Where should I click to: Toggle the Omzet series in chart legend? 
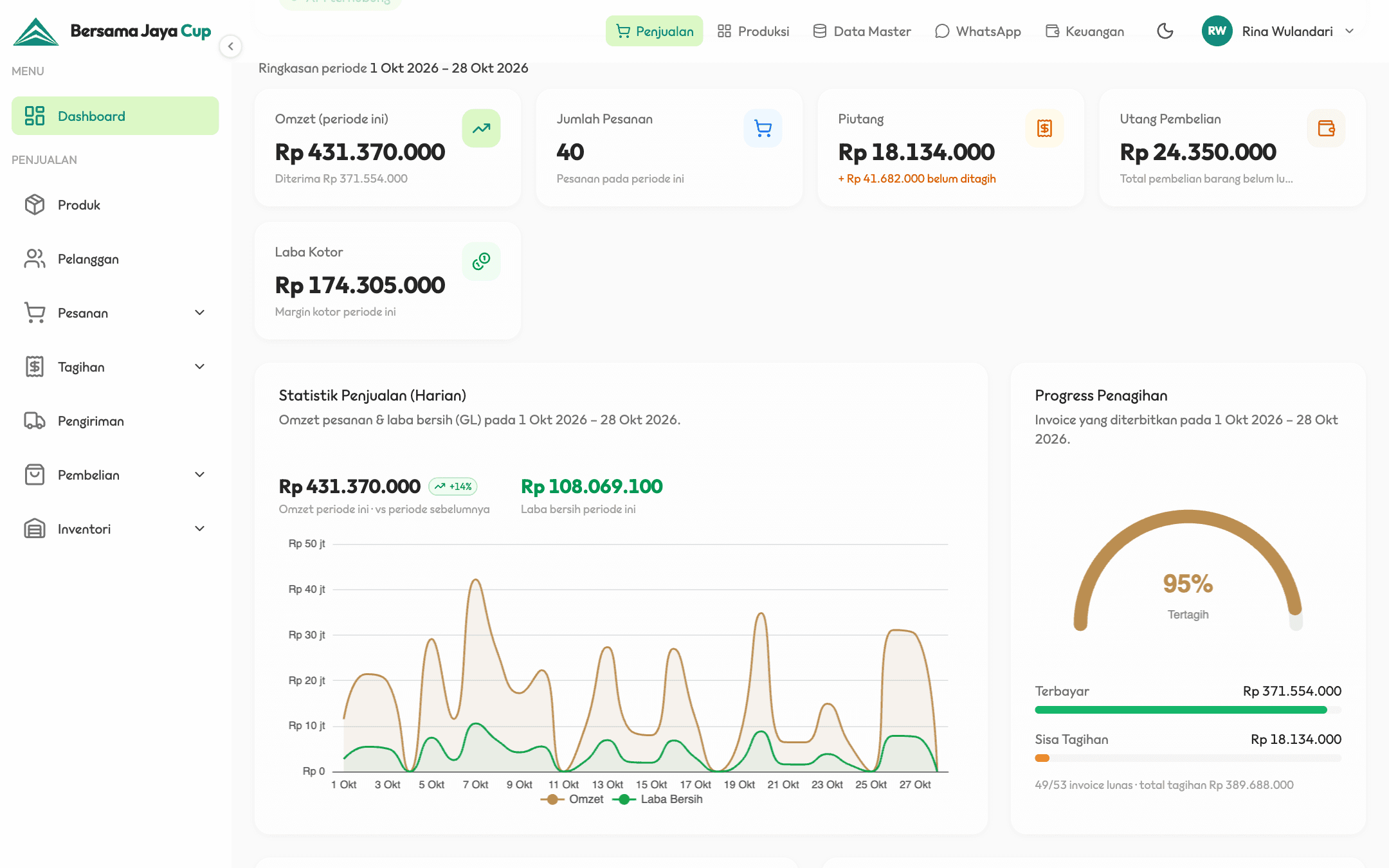point(572,799)
